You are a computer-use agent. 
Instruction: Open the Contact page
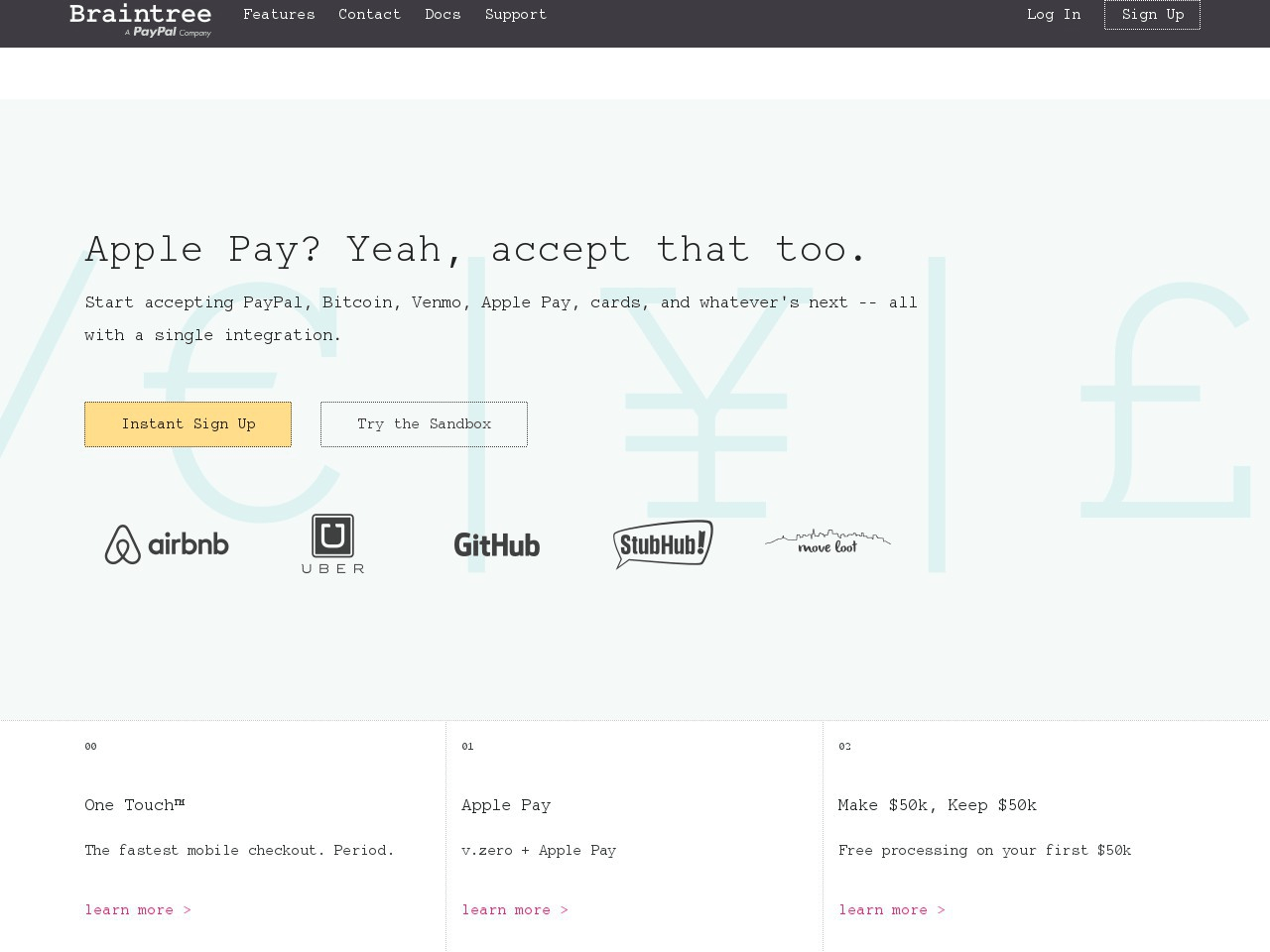pos(369,15)
